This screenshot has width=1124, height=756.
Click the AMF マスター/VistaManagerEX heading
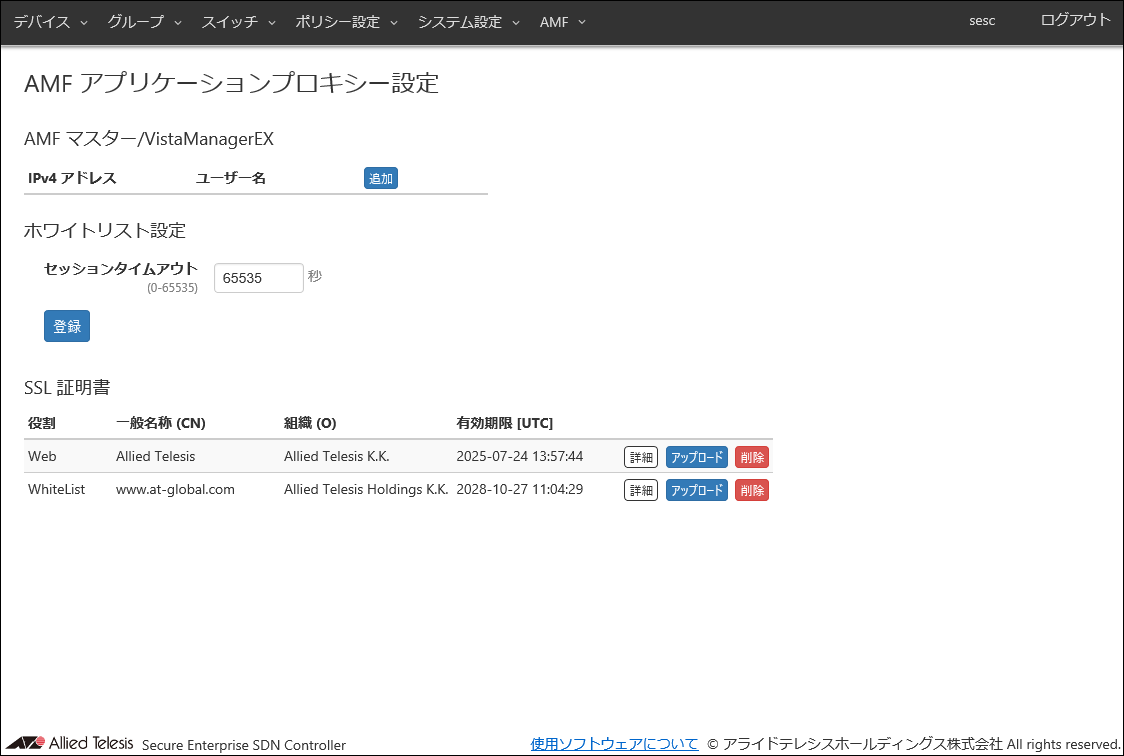[149, 138]
